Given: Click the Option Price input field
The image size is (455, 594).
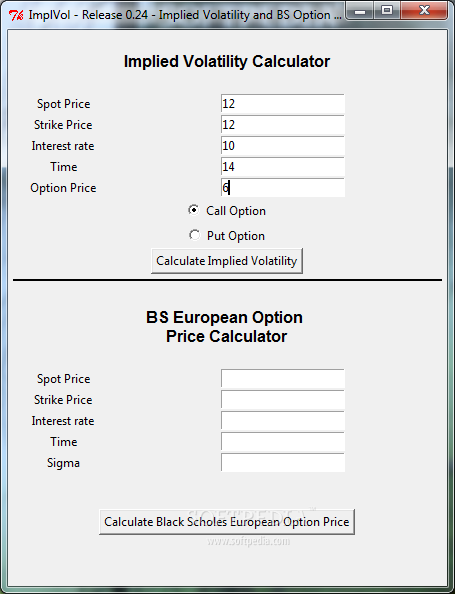Looking at the screenshot, I should click(283, 188).
